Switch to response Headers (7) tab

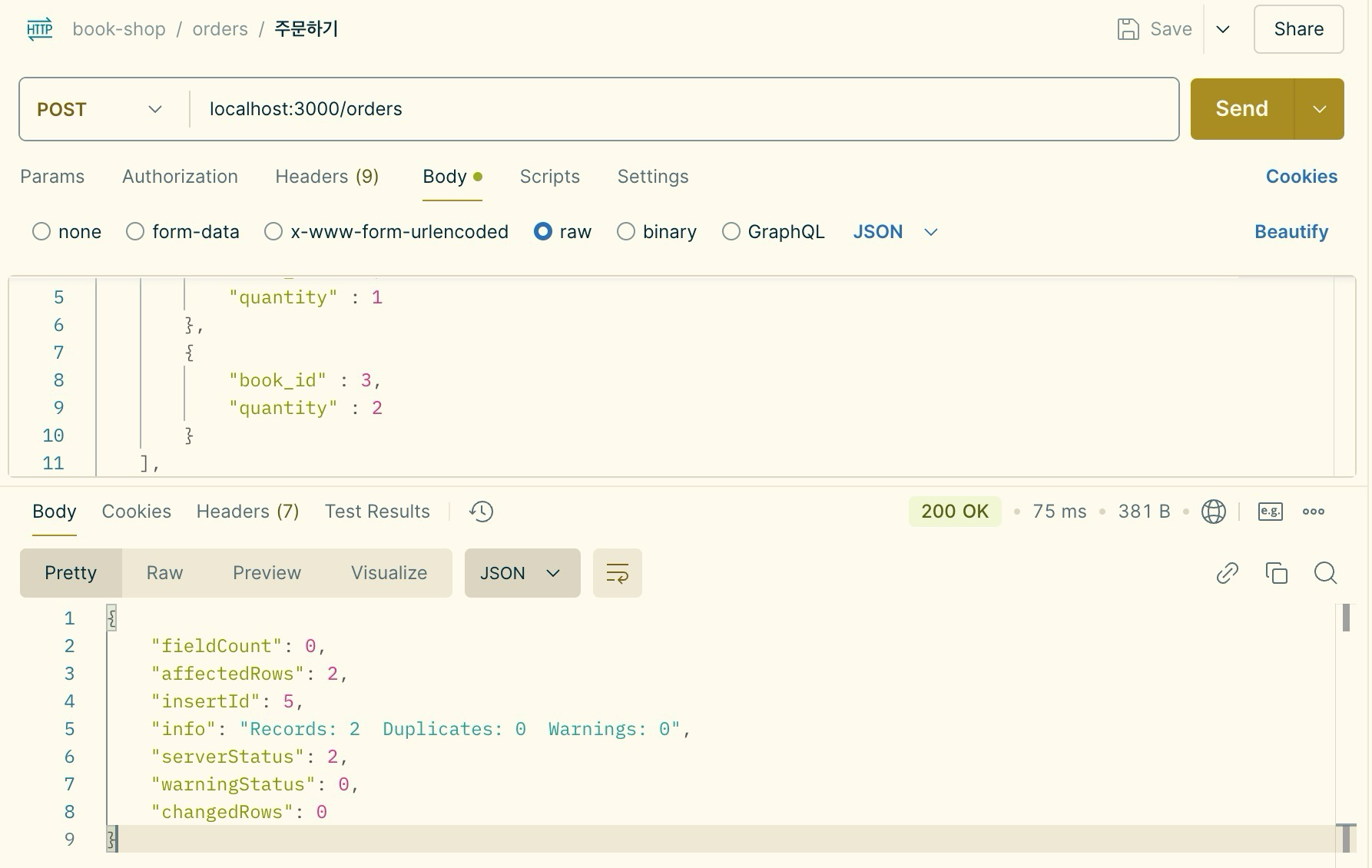[x=247, y=512]
